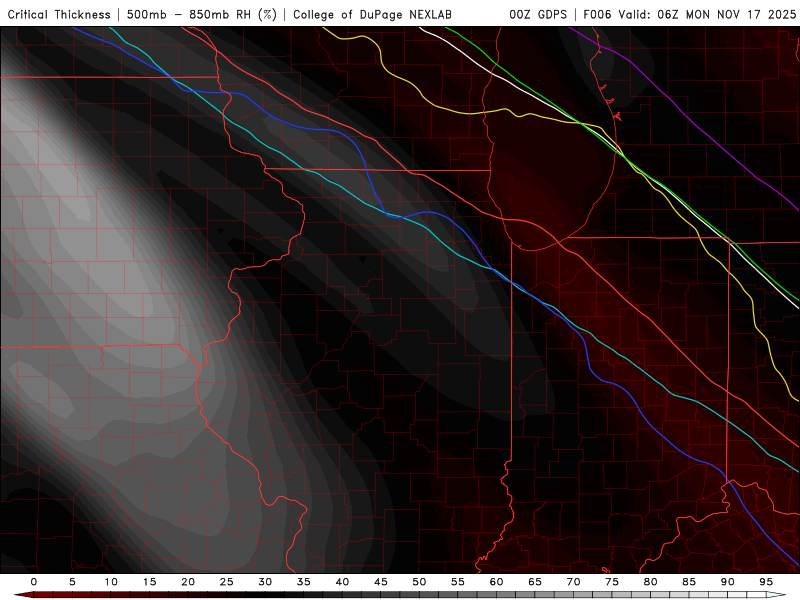Click the colorbar label "60"
The width and height of the screenshot is (800, 600).
pyautogui.click(x=496, y=582)
